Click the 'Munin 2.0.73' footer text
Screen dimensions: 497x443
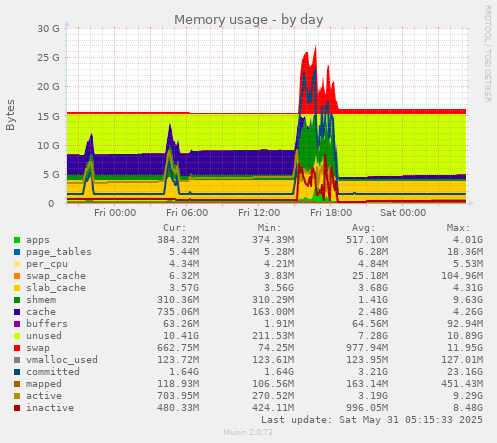[248, 432]
